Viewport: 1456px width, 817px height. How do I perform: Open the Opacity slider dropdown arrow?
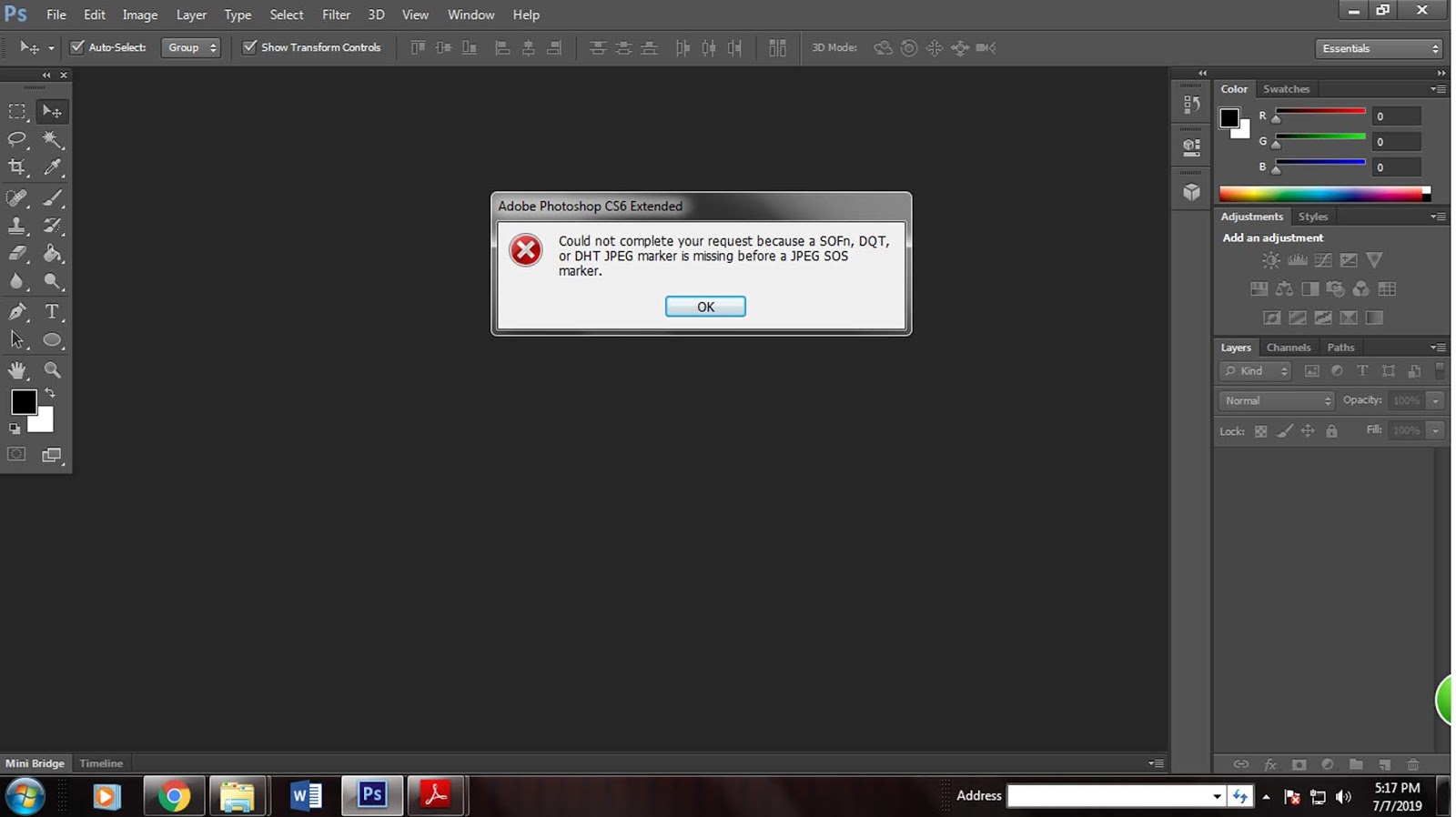1435,400
